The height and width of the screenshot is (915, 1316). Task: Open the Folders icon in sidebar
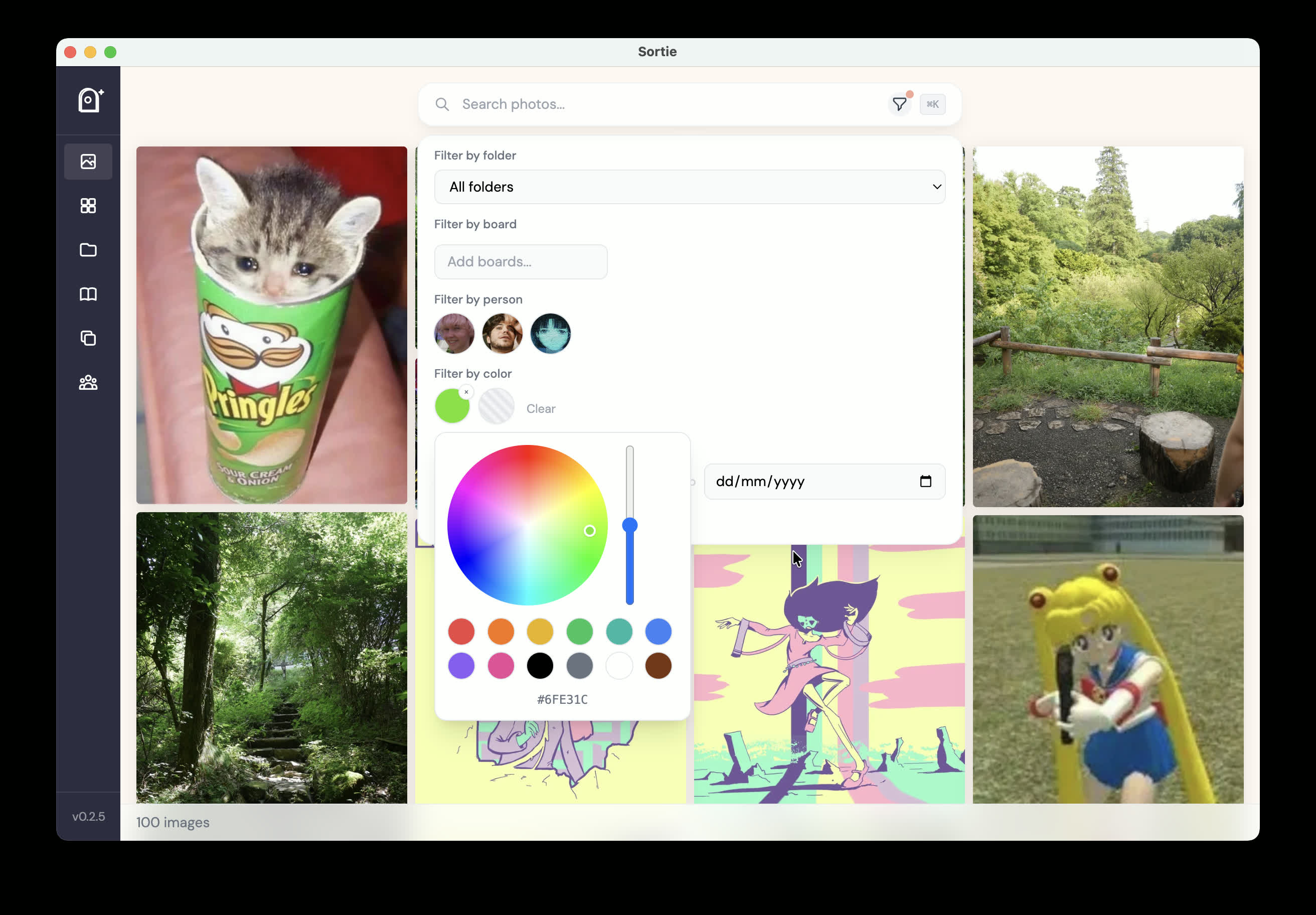(x=88, y=250)
